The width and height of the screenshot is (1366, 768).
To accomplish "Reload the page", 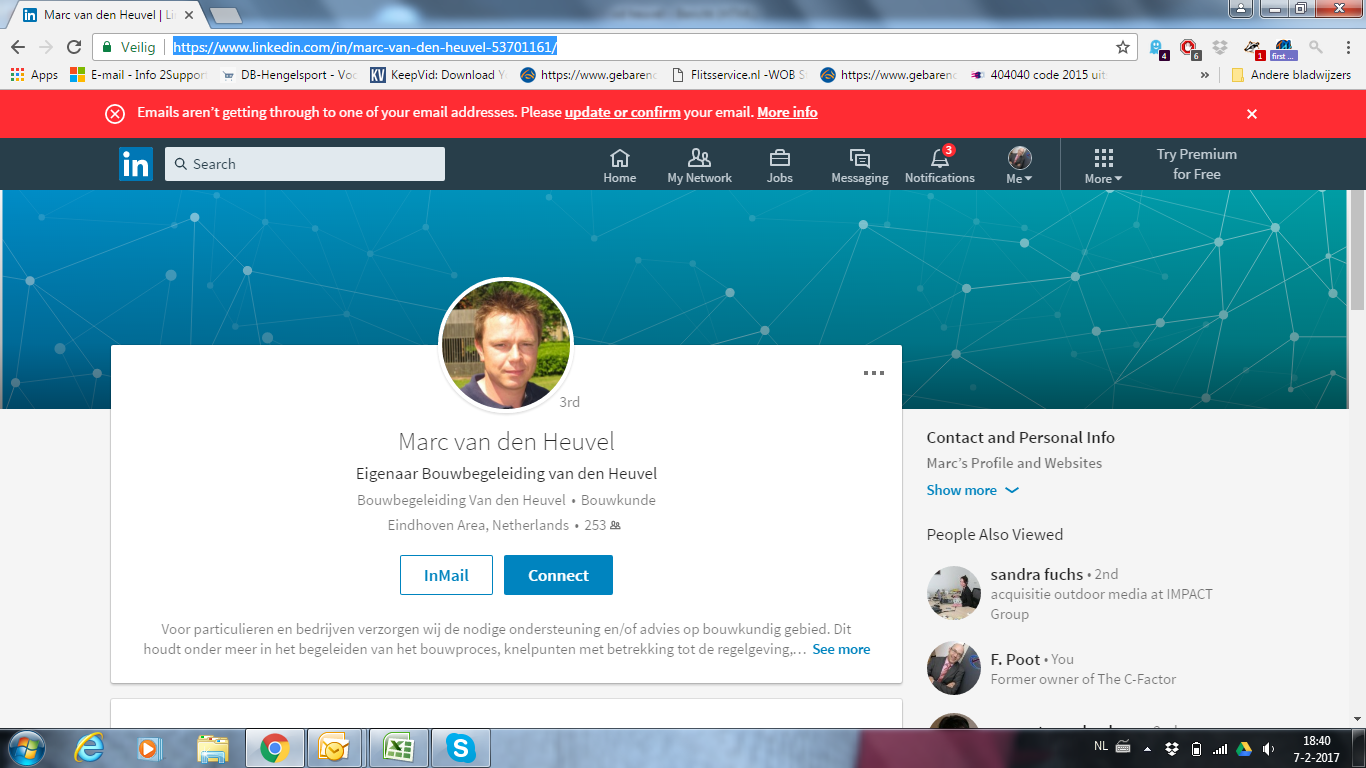I will click(x=74, y=47).
